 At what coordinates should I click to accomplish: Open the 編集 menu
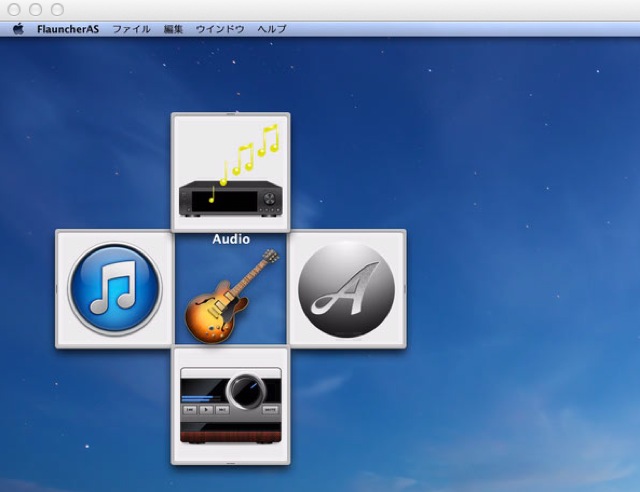pos(173,29)
